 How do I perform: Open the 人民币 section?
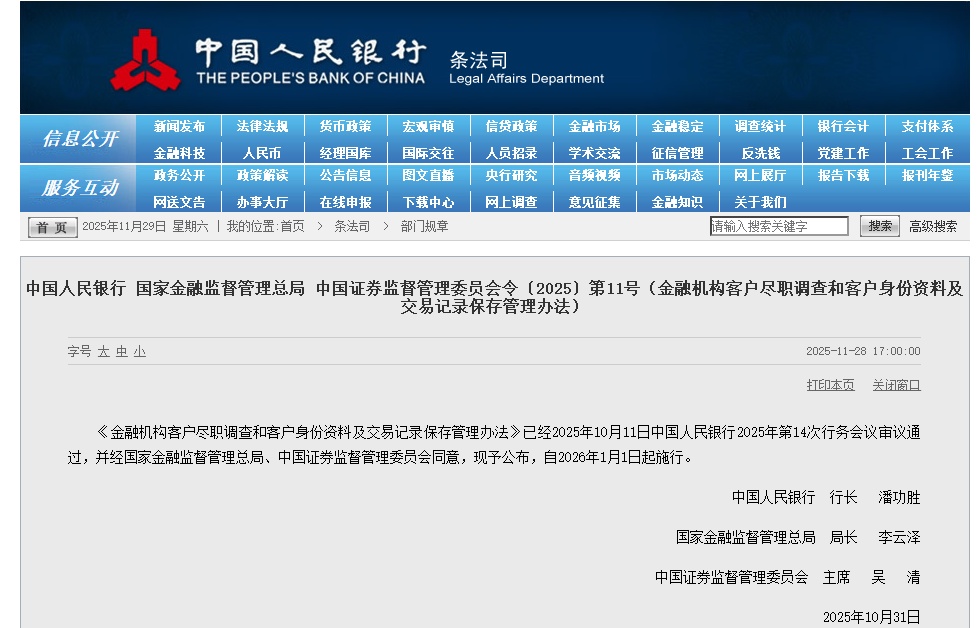tap(254, 153)
